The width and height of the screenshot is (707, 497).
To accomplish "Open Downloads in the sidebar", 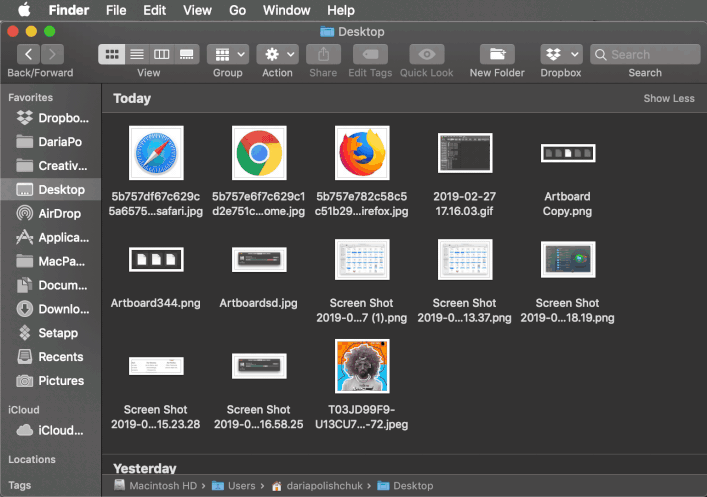I will click(50, 309).
